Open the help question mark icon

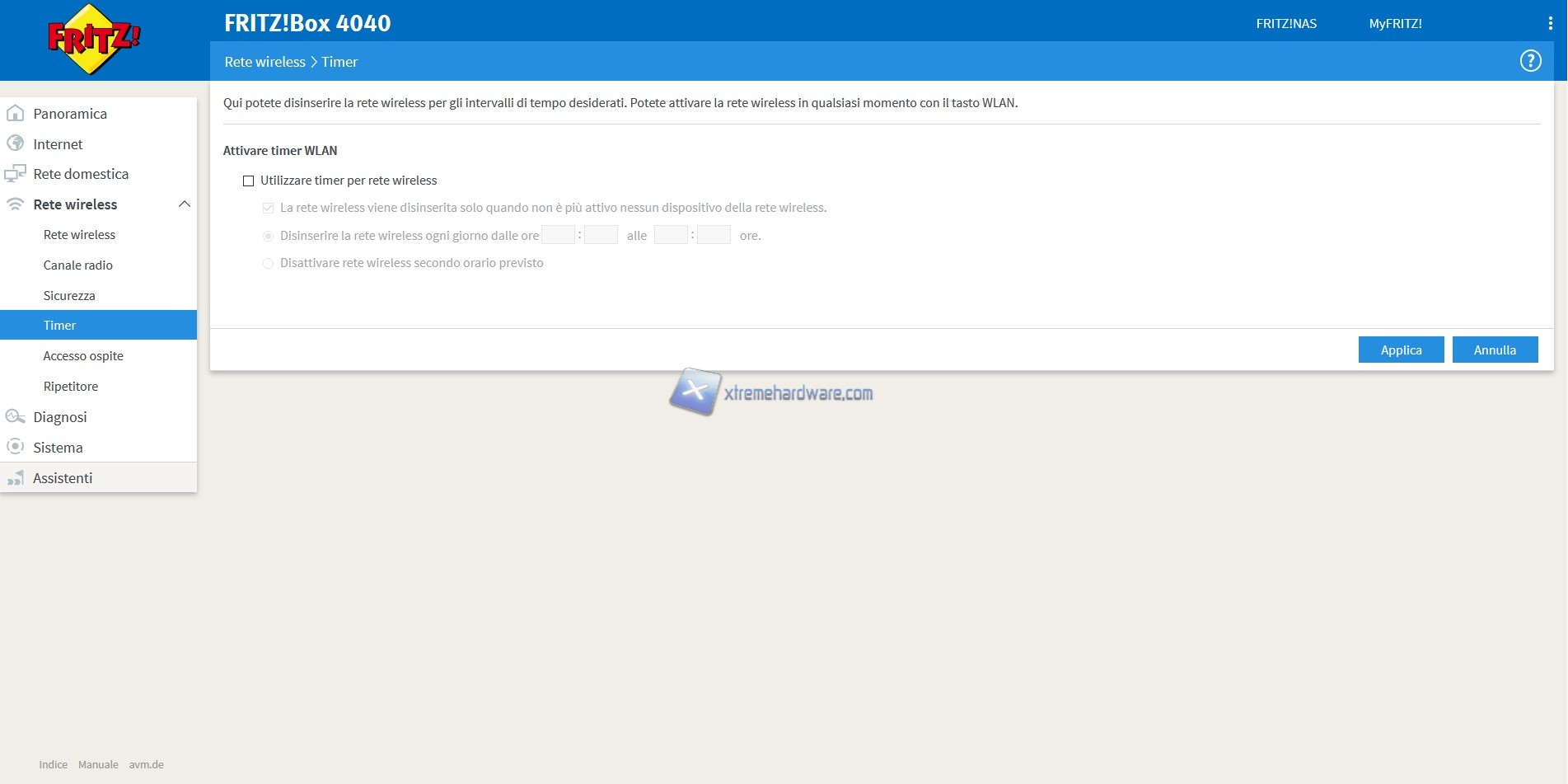(1530, 61)
